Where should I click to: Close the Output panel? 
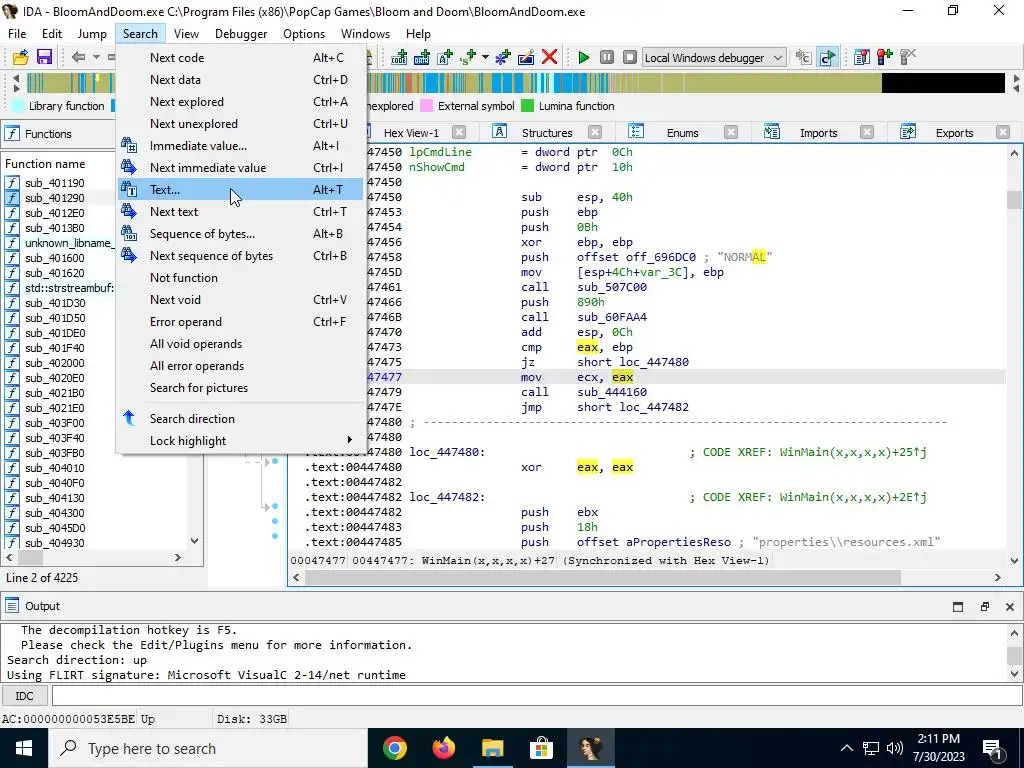[x=1010, y=607]
